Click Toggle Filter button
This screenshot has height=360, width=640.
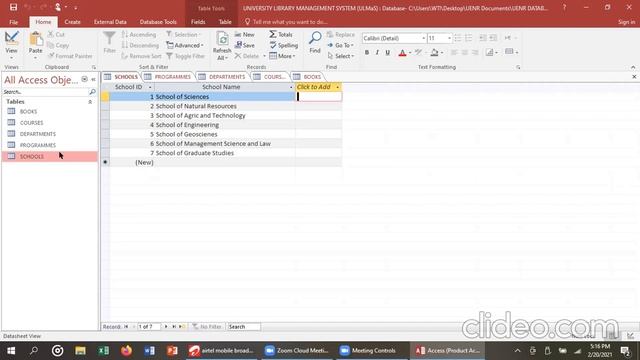pos(186,56)
